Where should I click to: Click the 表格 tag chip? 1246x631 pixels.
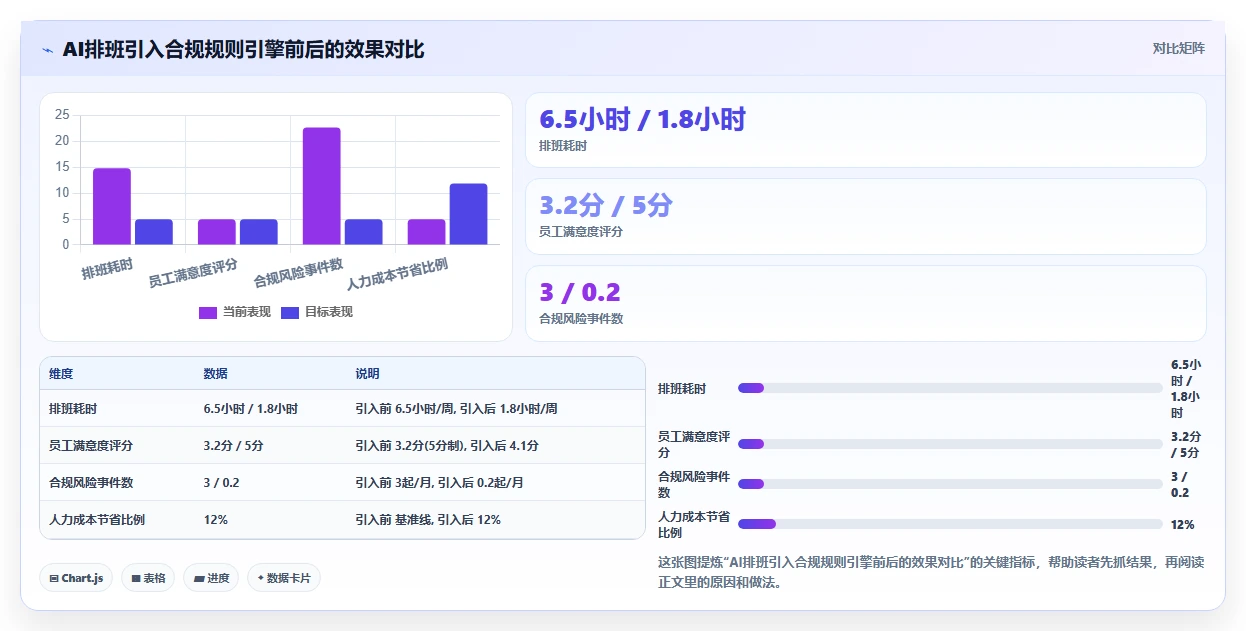tap(148, 578)
